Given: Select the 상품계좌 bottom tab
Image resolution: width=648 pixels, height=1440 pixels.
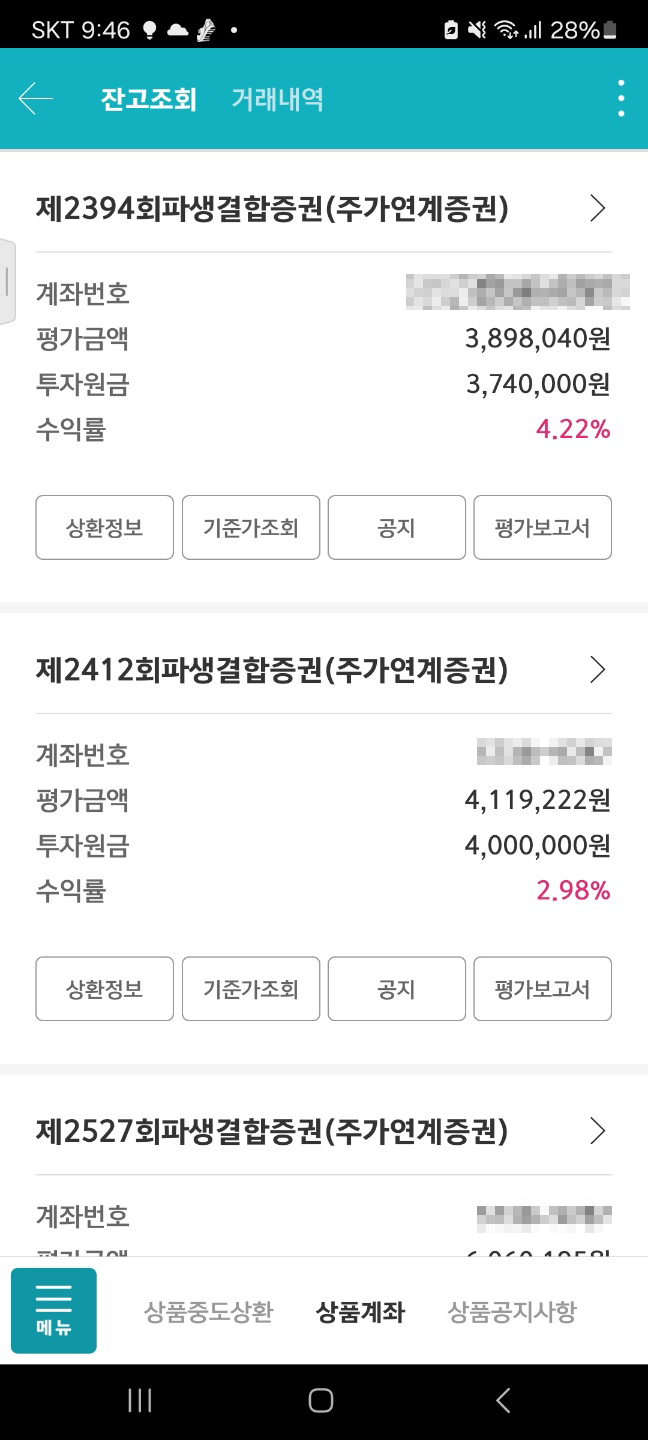Looking at the screenshot, I should coord(360,1311).
